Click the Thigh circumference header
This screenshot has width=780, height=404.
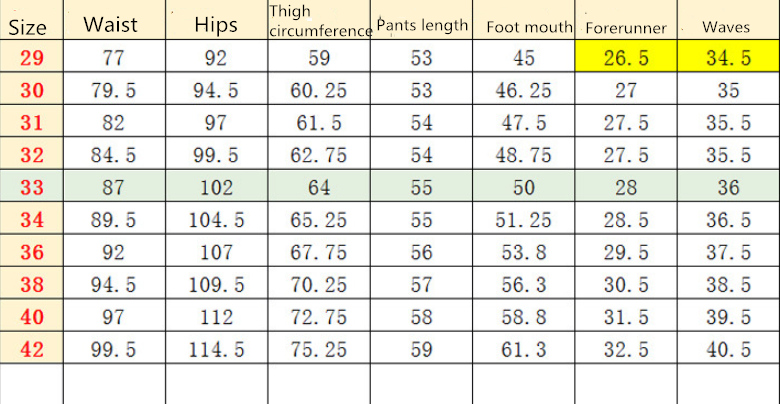[x=320, y=22]
